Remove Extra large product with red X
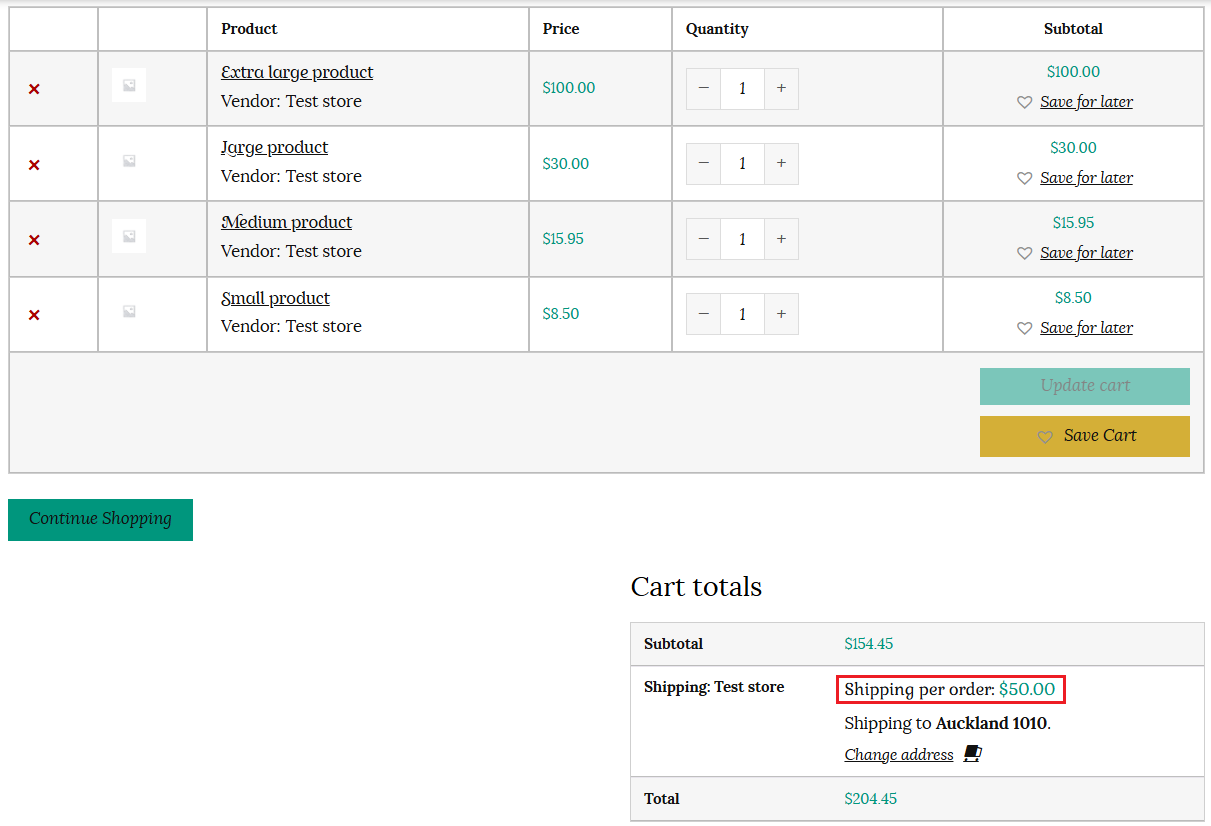The width and height of the screenshot is (1211, 826). tap(34, 89)
